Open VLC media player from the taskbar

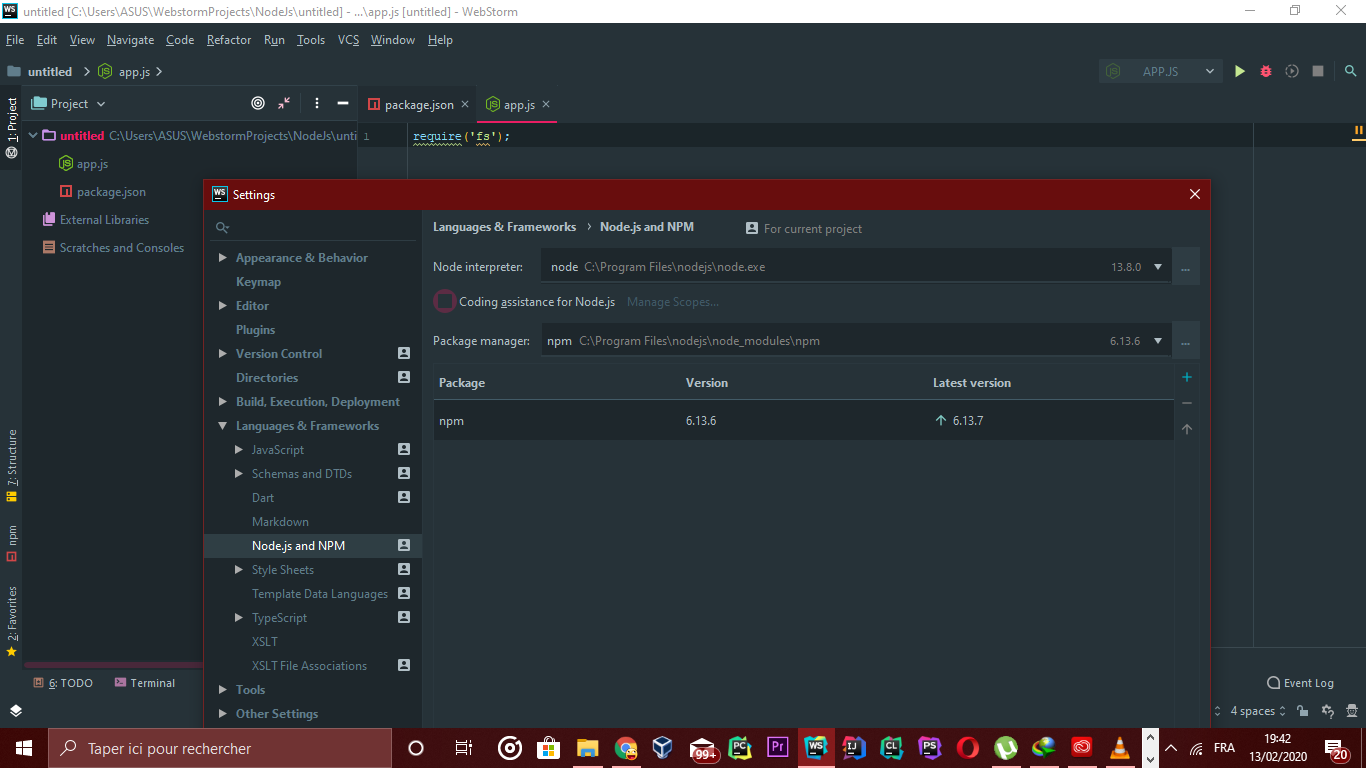pos(1121,748)
